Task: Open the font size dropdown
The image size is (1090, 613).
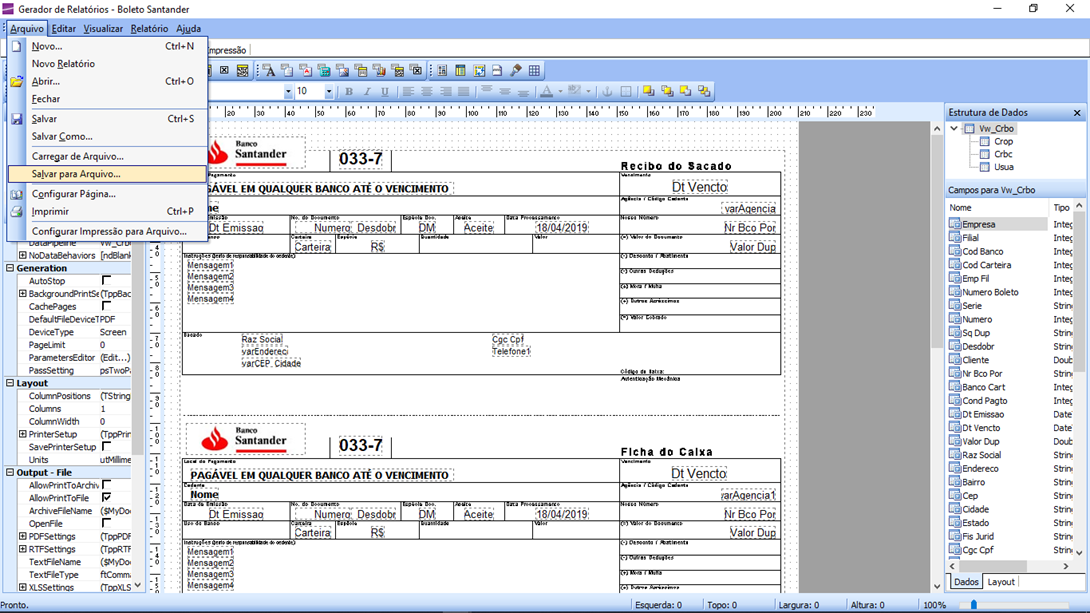Action: pyautogui.click(x=328, y=92)
